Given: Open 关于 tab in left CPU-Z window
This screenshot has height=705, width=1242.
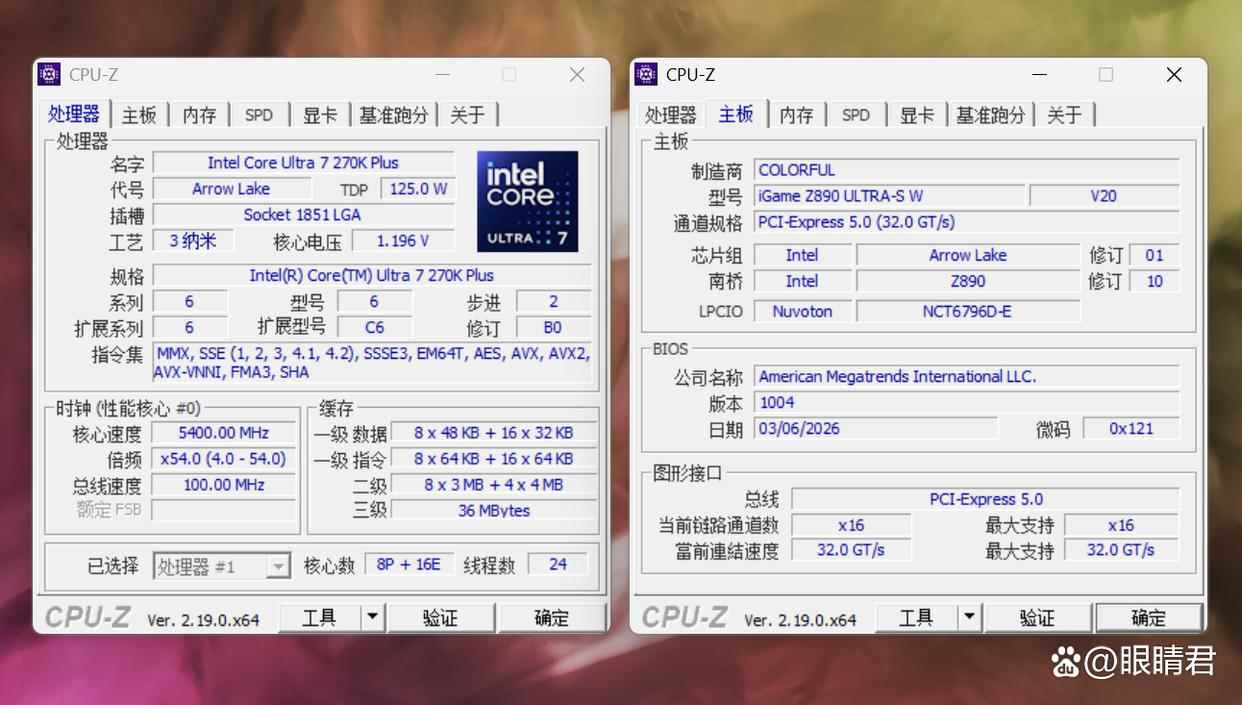Looking at the screenshot, I should click(x=467, y=115).
